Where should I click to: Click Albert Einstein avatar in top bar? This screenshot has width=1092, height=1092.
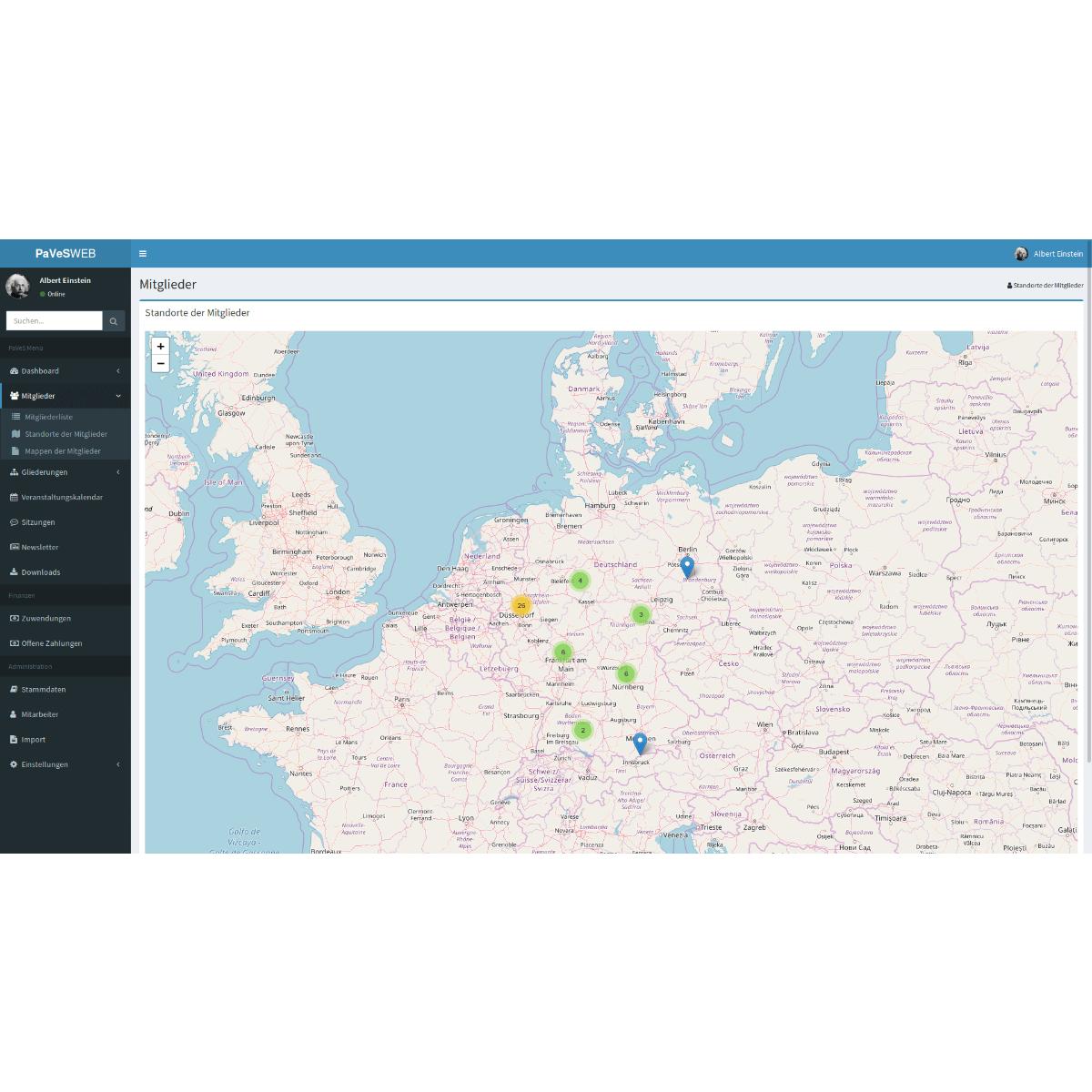[x=1021, y=254]
